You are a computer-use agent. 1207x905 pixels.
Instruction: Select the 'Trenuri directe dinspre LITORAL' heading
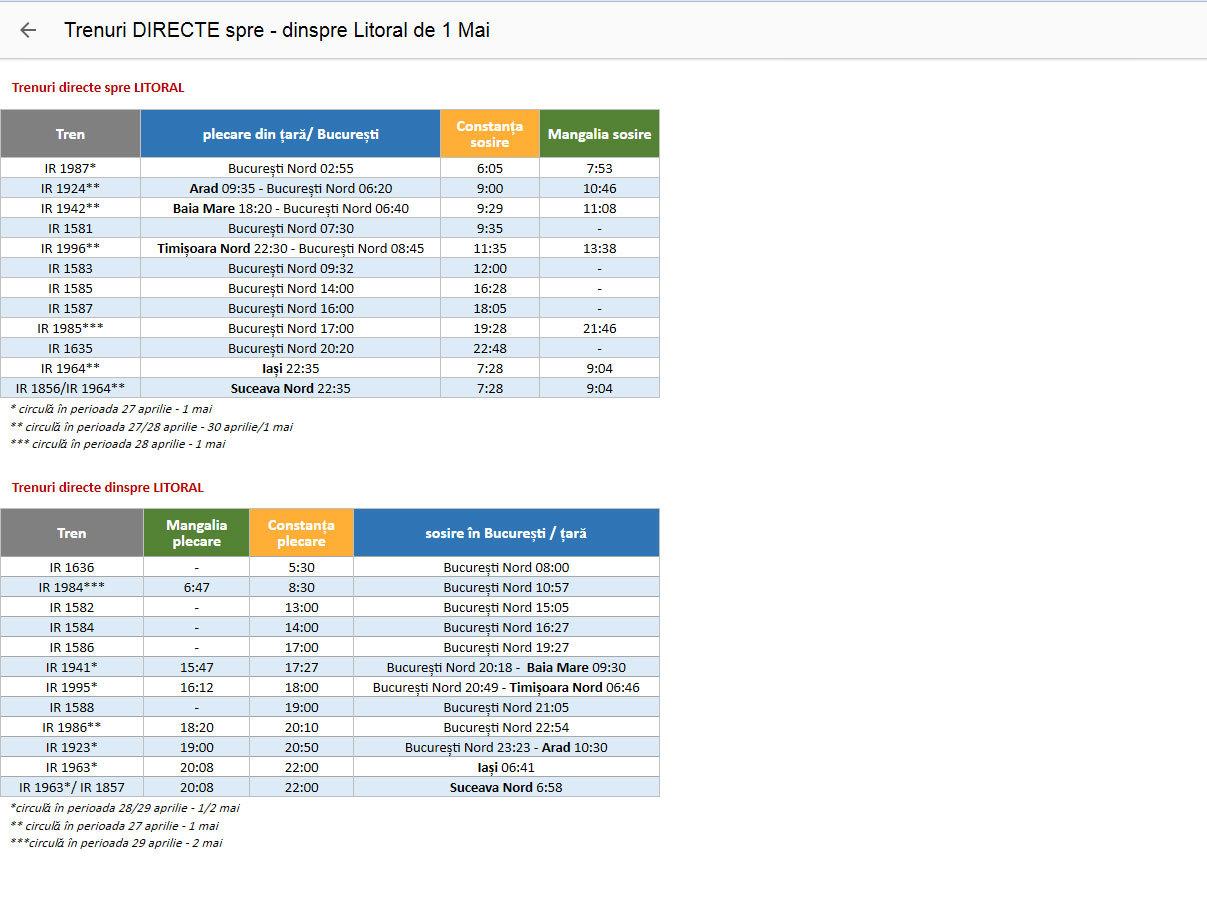107,488
